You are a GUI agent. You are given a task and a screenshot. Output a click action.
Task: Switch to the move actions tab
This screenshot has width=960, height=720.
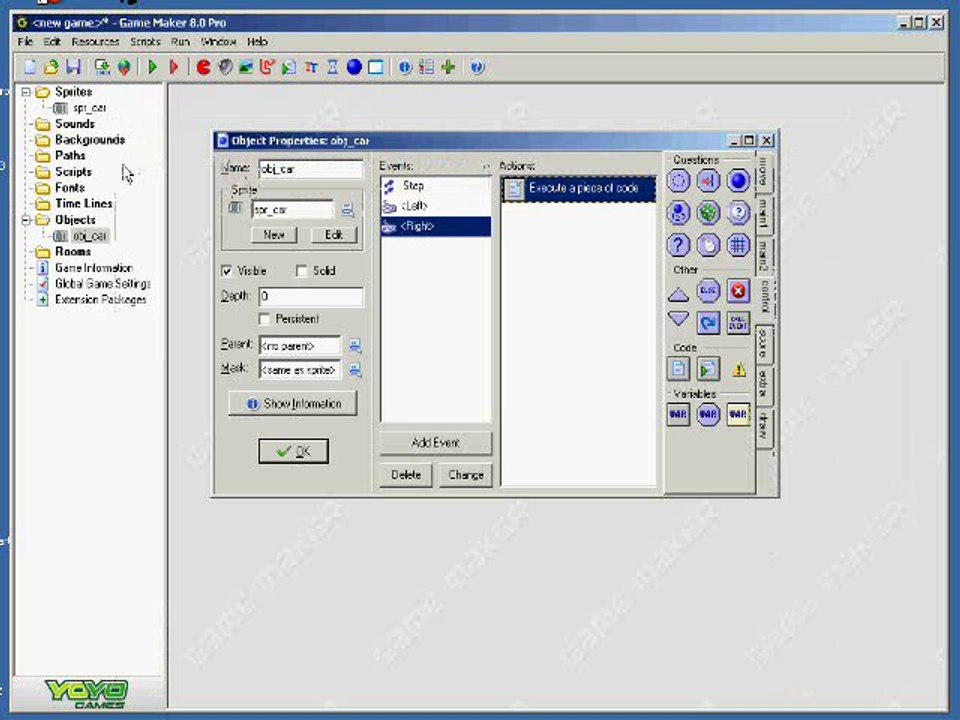[x=764, y=171]
